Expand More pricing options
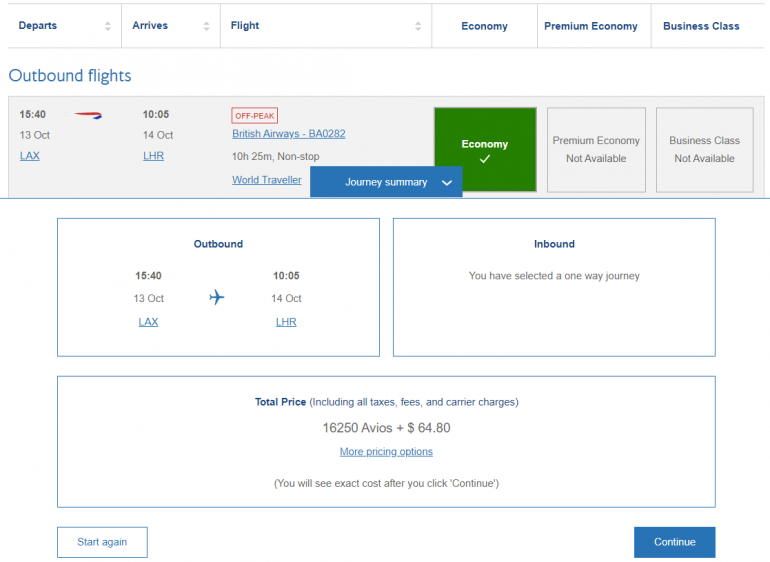 tap(386, 452)
